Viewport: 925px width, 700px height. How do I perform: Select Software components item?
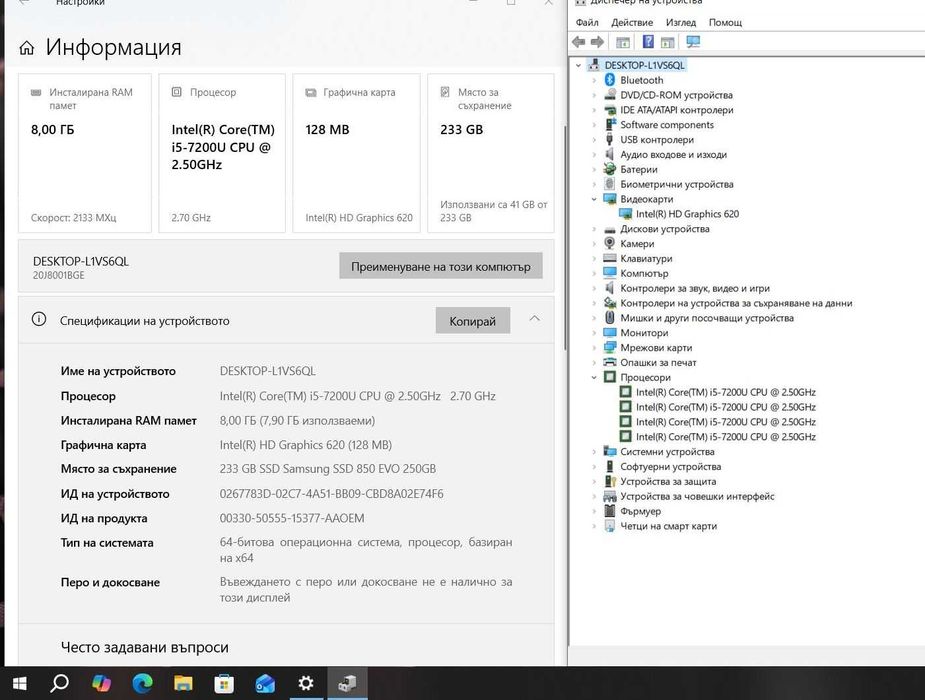pyautogui.click(x=667, y=124)
